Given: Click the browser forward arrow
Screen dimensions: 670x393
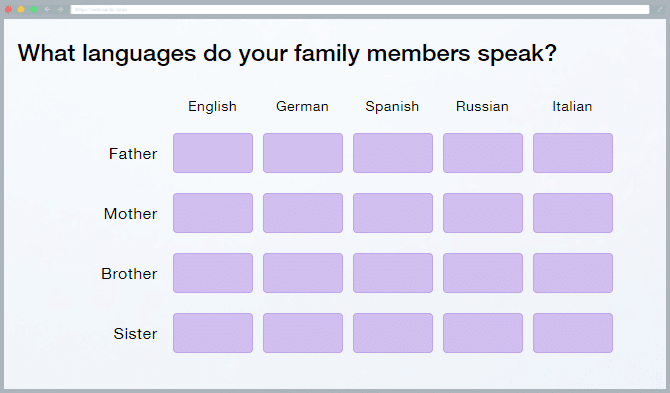Looking at the screenshot, I should tap(60, 9).
